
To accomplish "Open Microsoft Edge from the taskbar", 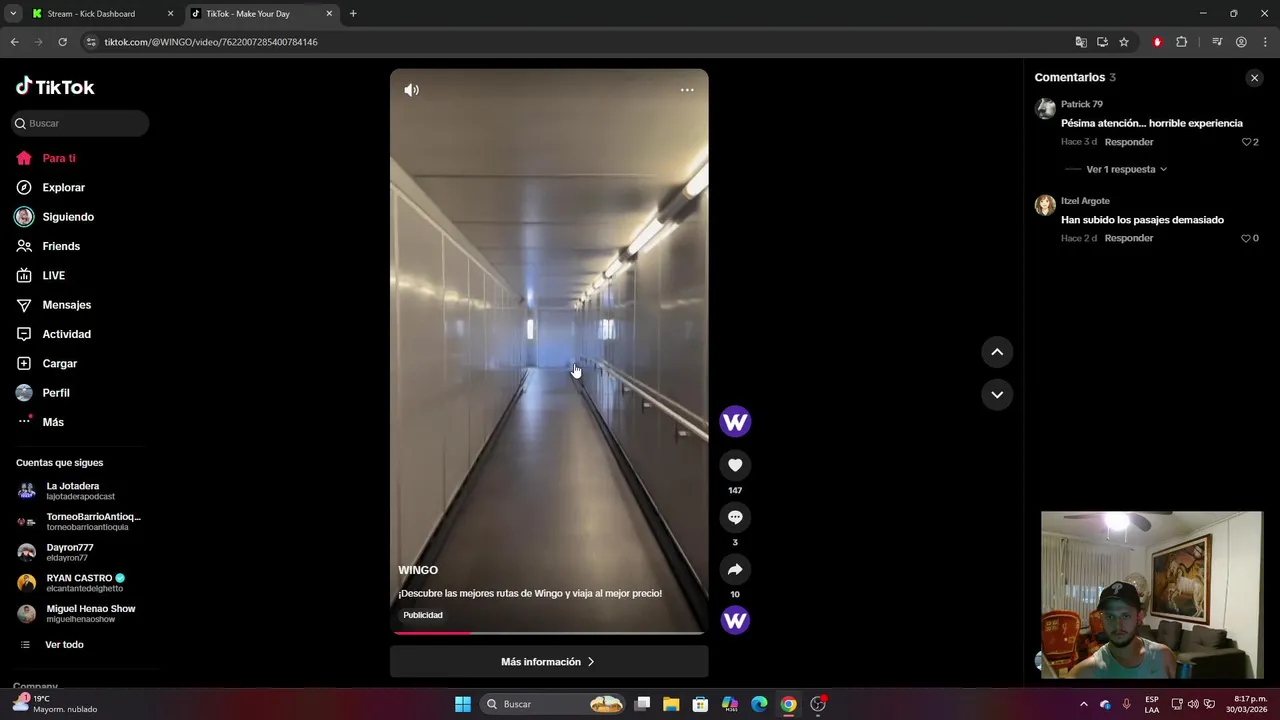I will pos(759,704).
